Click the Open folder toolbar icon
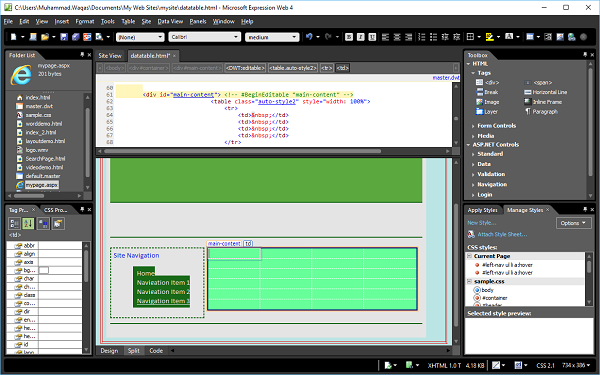 [x=45, y=37]
